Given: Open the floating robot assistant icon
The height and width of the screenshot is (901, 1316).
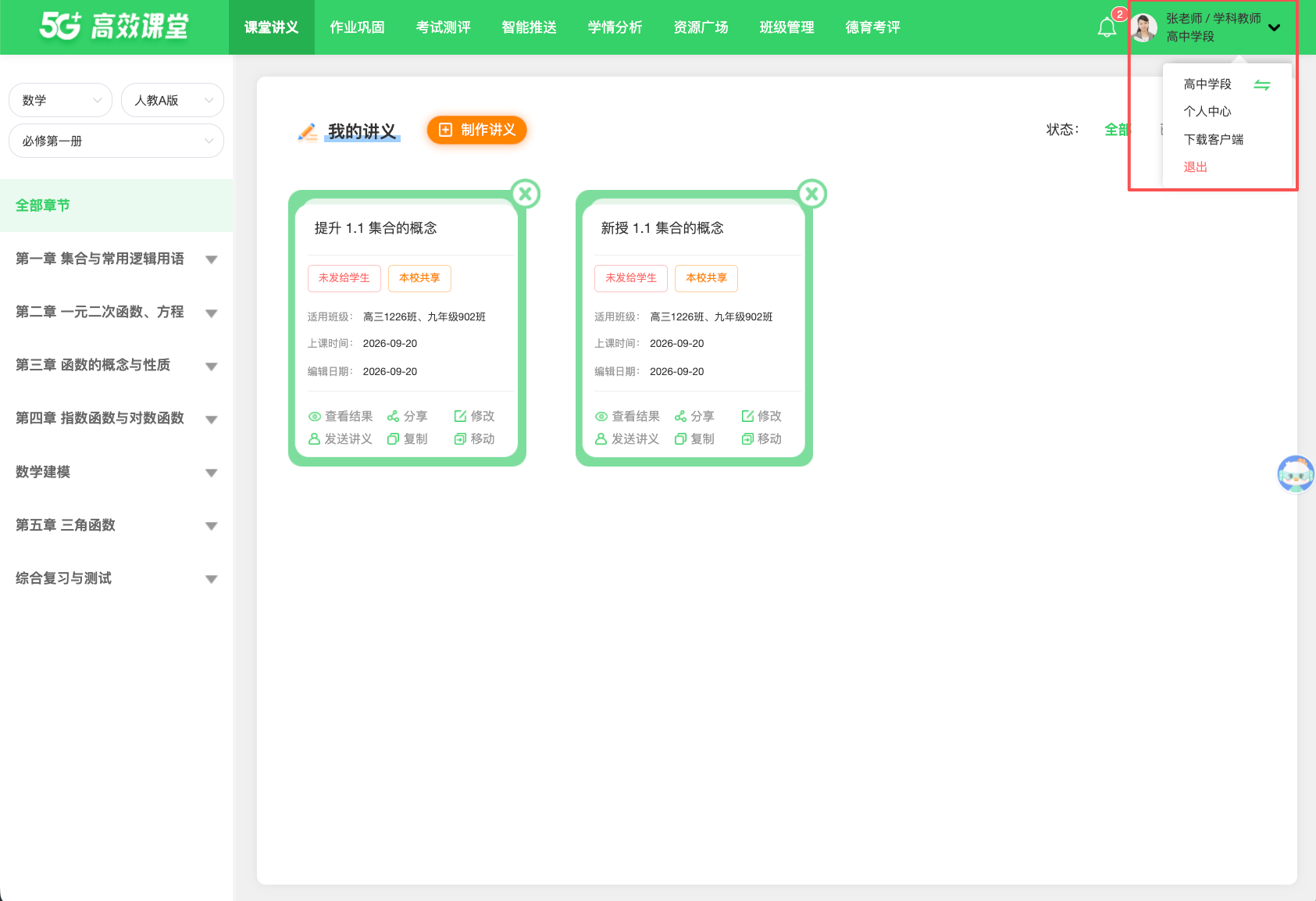Looking at the screenshot, I should tap(1296, 474).
